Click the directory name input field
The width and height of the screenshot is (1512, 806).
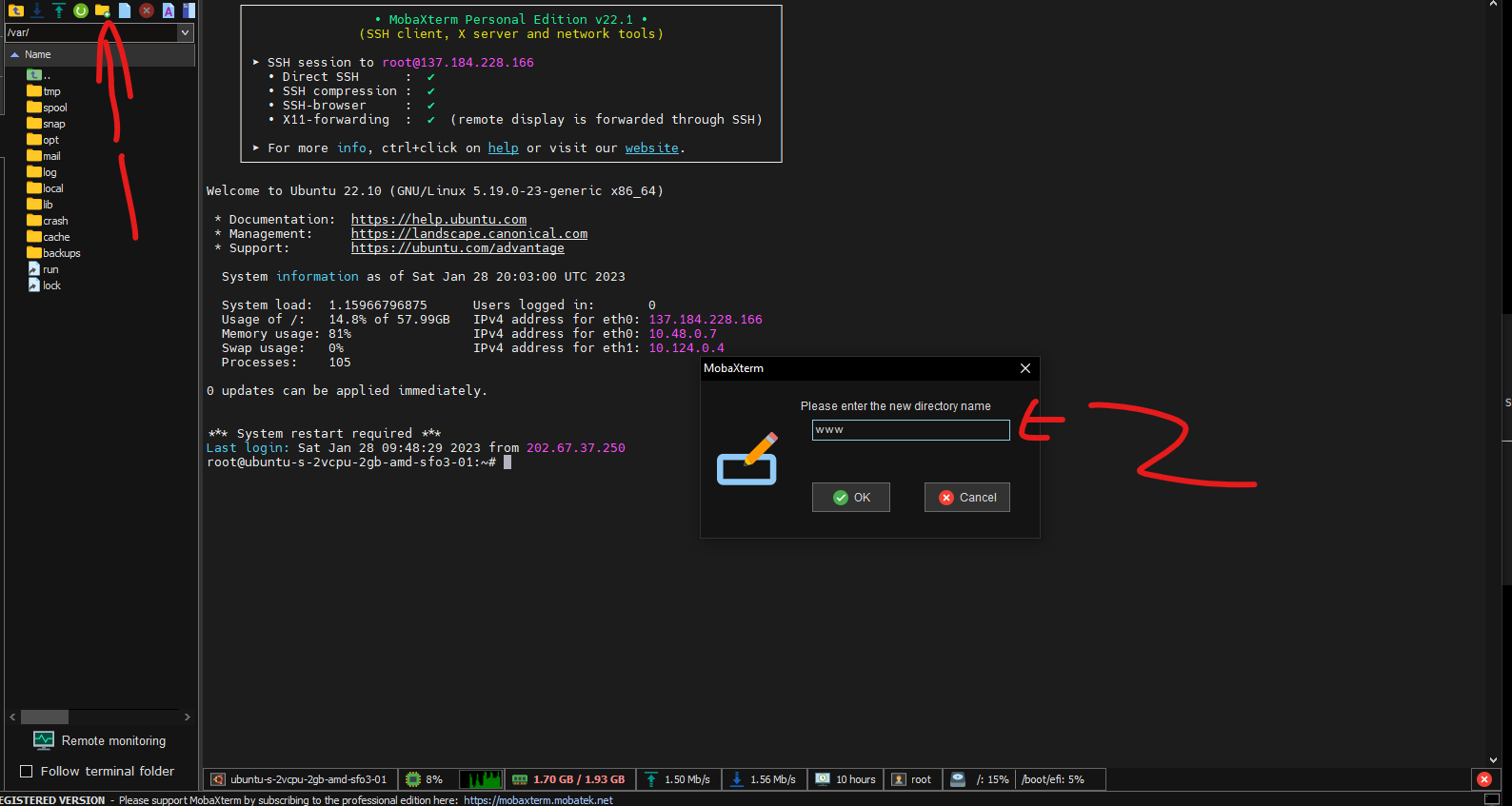click(910, 430)
